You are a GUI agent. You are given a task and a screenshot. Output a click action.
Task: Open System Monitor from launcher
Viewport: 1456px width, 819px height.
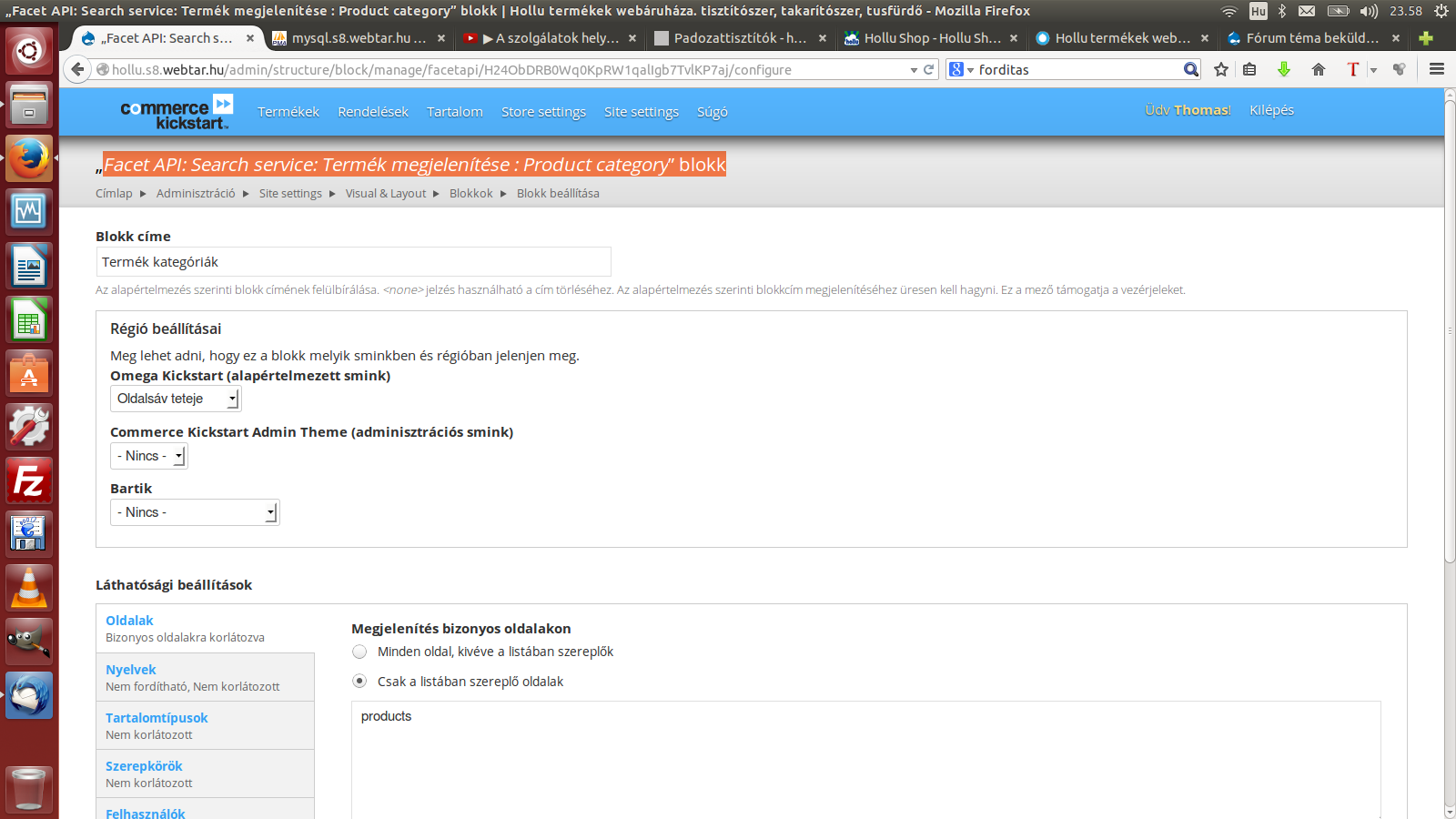tap(29, 212)
